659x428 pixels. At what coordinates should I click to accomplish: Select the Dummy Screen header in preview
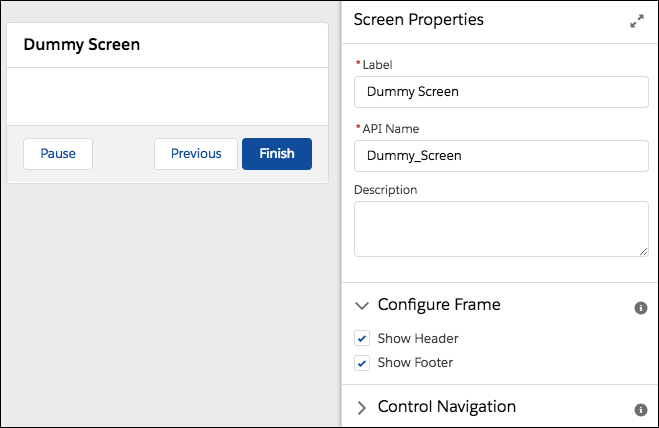pos(82,45)
